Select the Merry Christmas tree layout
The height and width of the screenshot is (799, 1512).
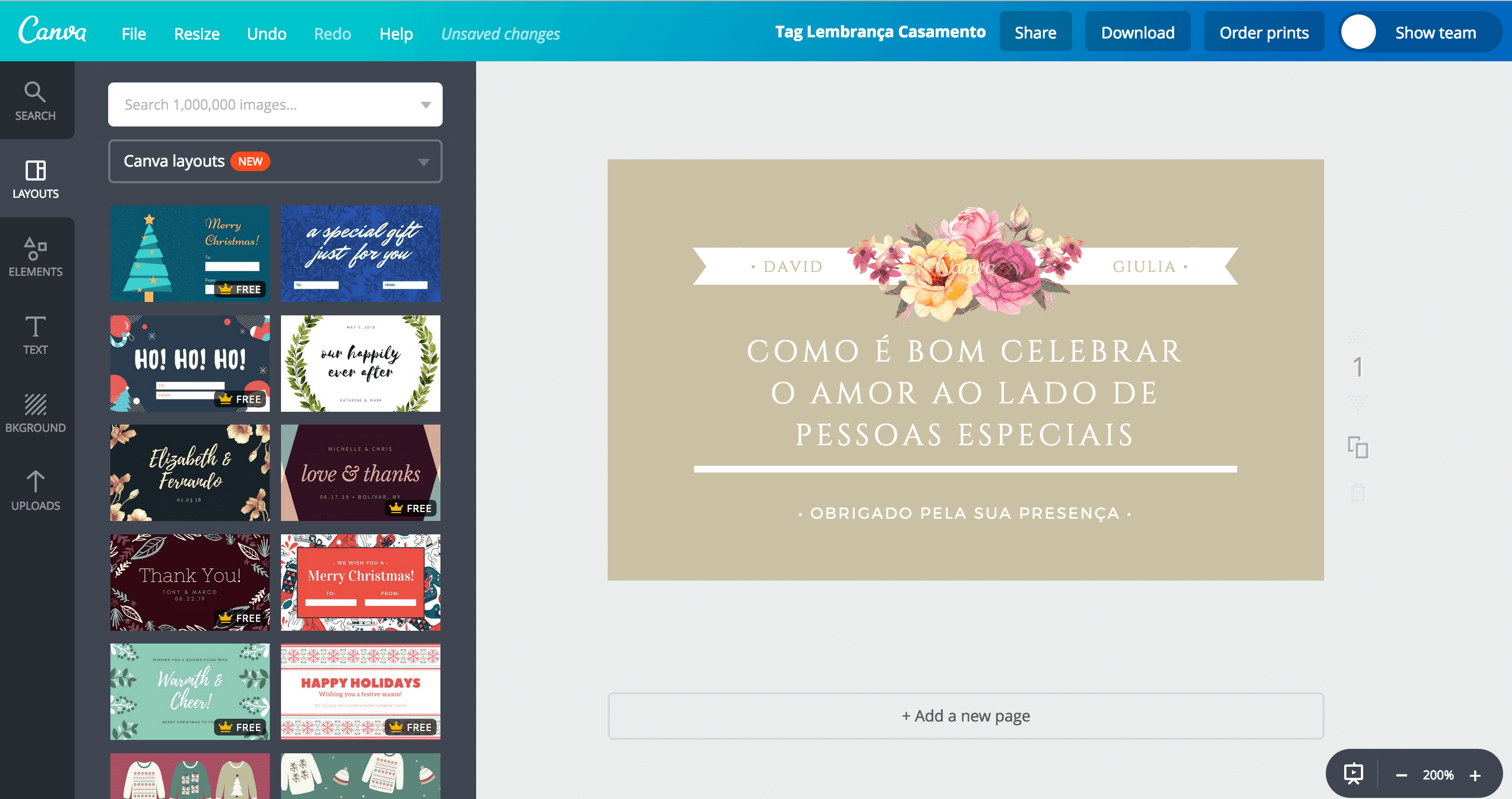pyautogui.click(x=190, y=254)
